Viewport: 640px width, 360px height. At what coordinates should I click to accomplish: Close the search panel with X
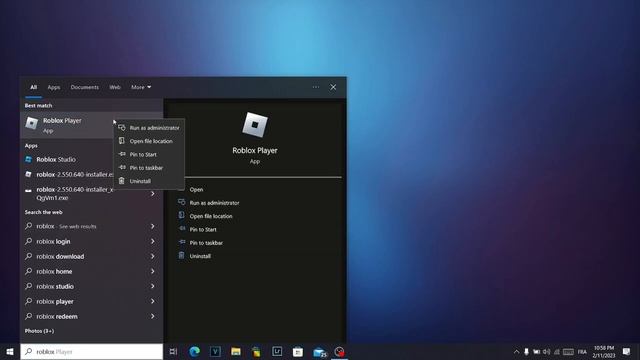333,87
